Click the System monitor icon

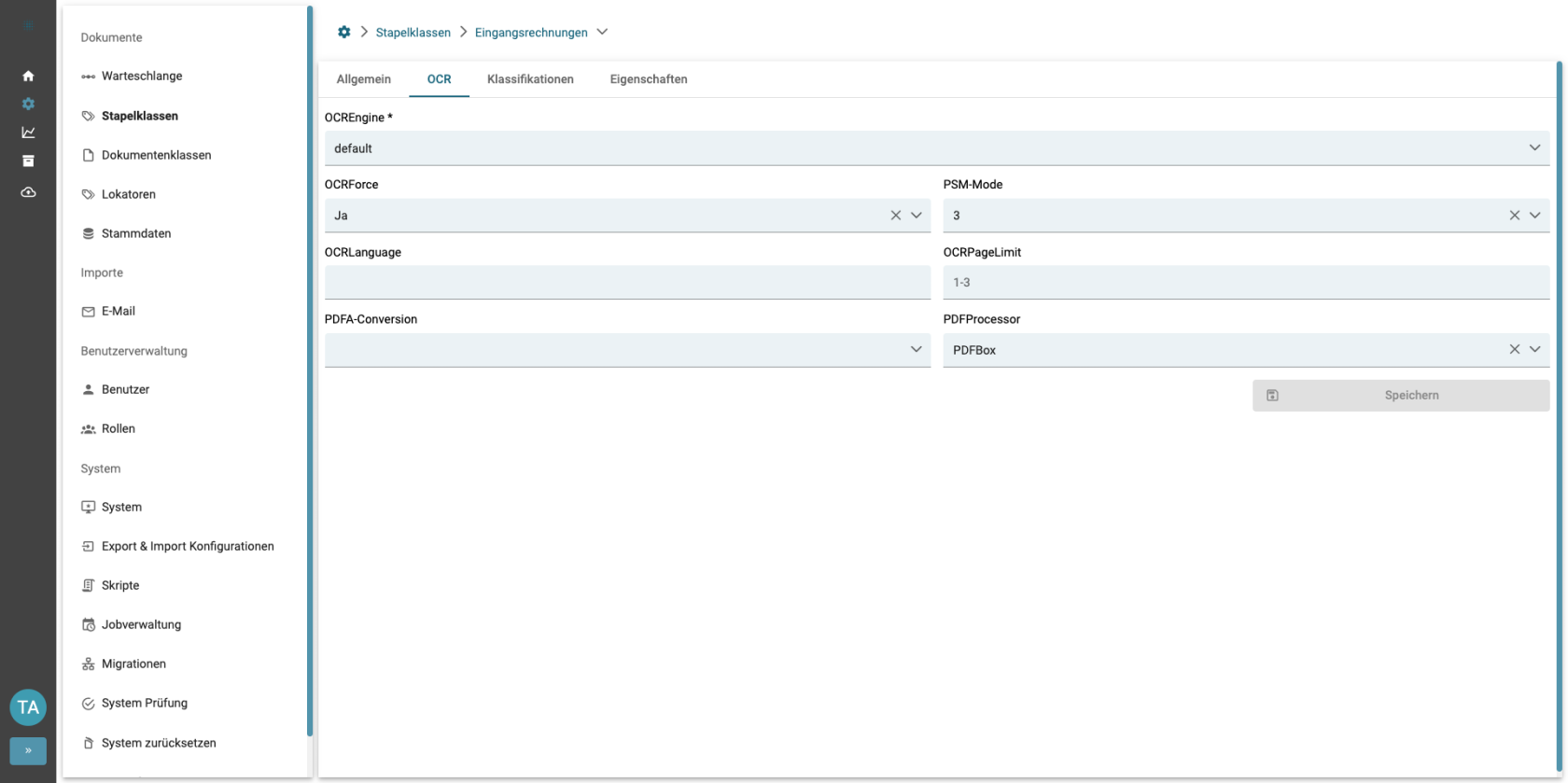88,507
